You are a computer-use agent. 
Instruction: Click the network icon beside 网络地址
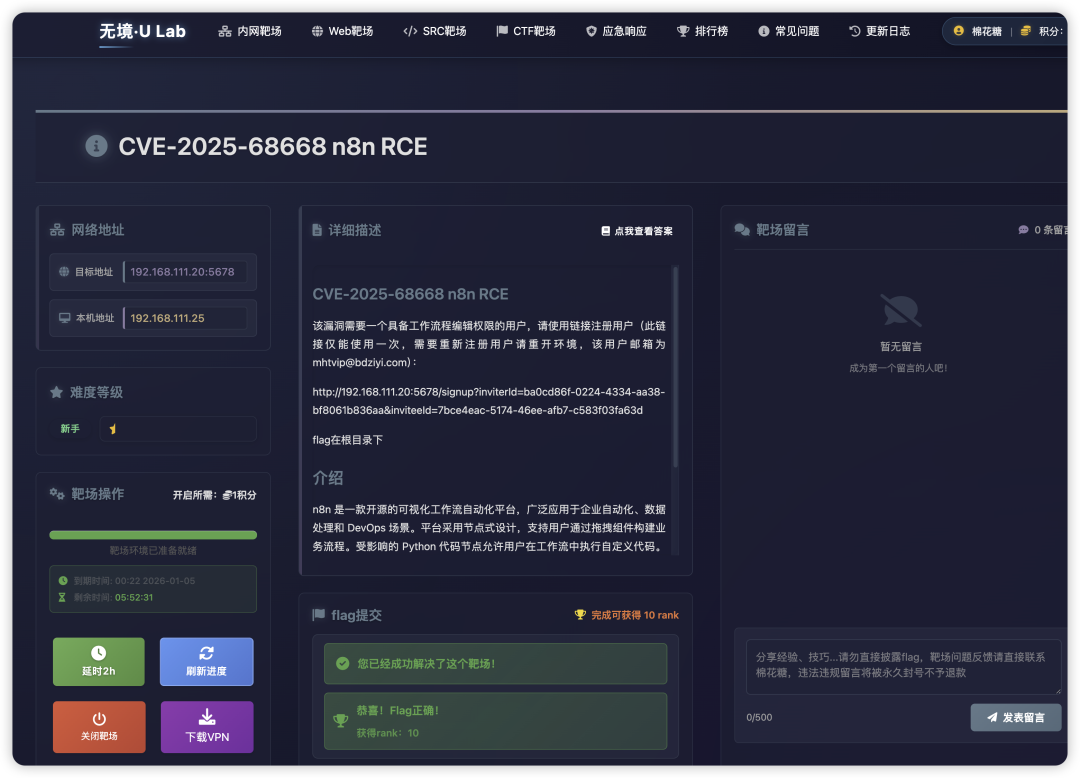click(57, 230)
